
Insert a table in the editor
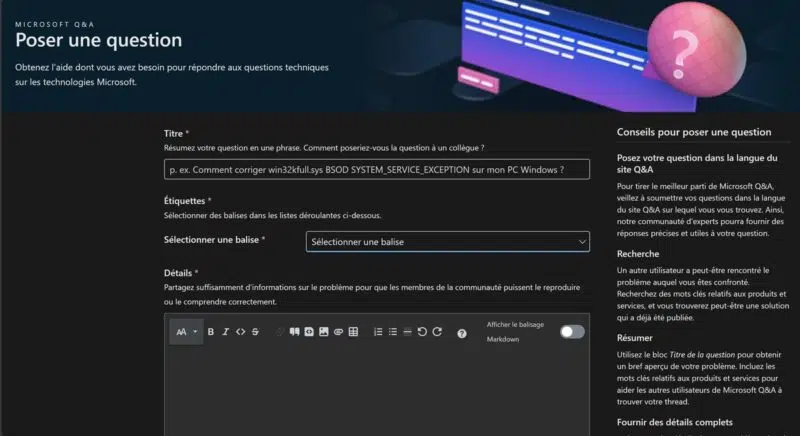pyautogui.click(x=353, y=331)
